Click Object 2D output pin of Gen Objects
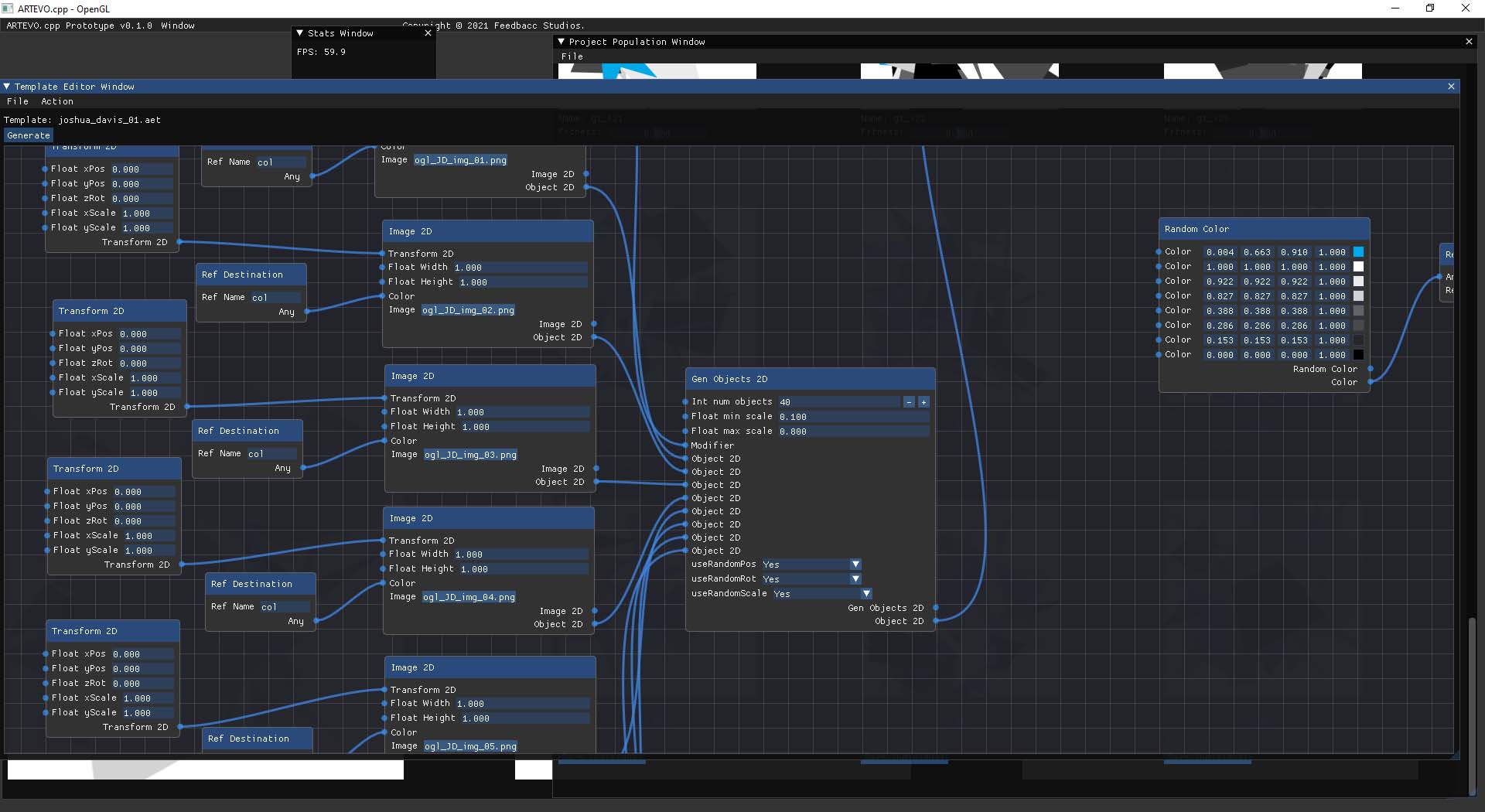Screen dimensions: 1485x812 click(935, 621)
